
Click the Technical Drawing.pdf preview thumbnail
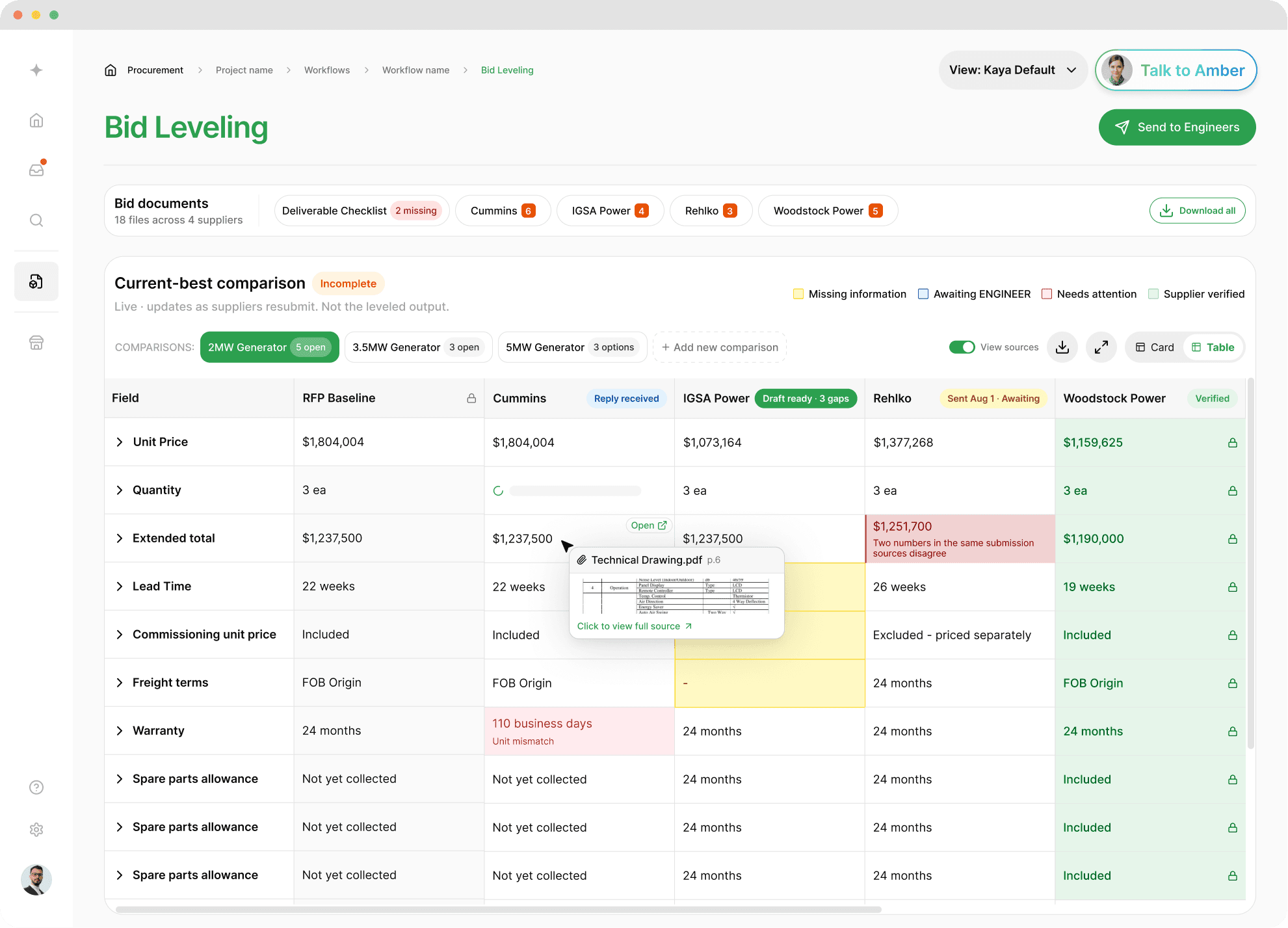(676, 596)
